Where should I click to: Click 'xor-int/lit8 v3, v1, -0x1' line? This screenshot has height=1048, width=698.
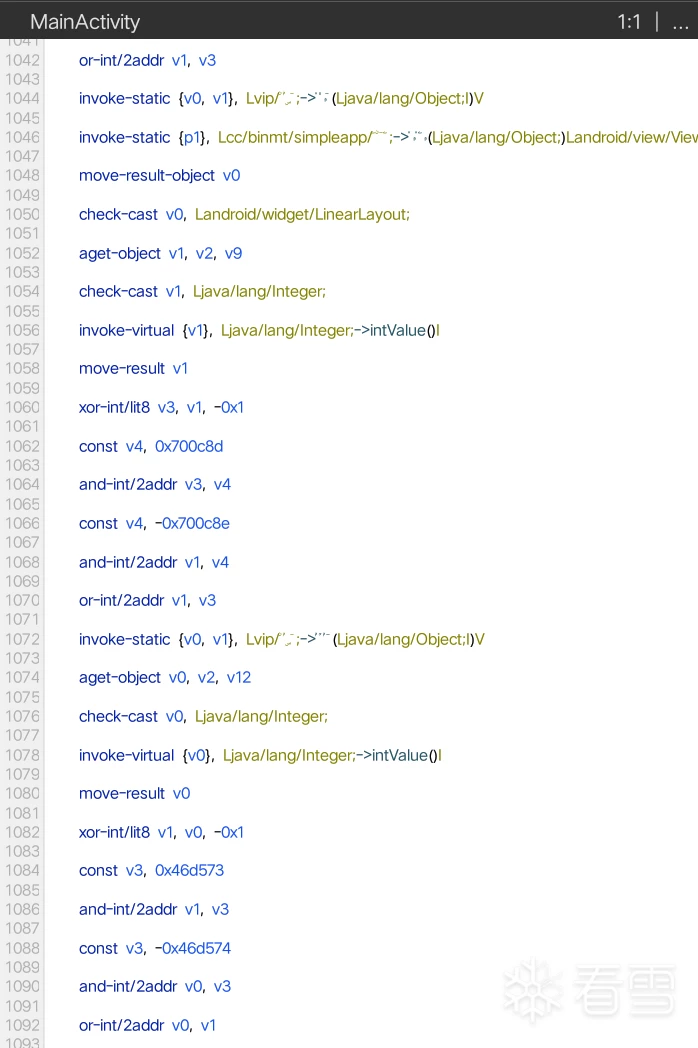coord(161,407)
